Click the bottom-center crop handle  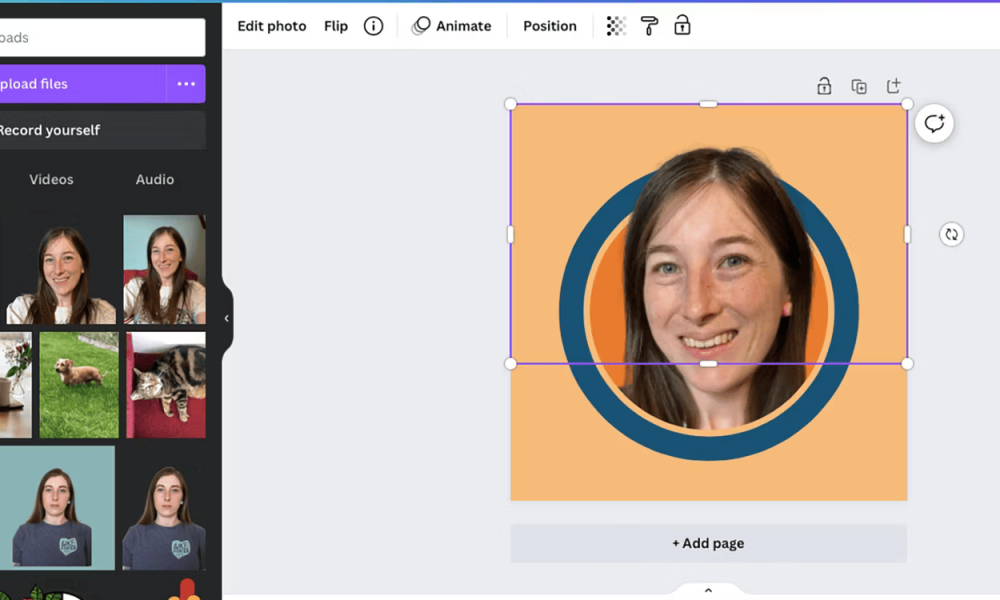[x=708, y=364]
